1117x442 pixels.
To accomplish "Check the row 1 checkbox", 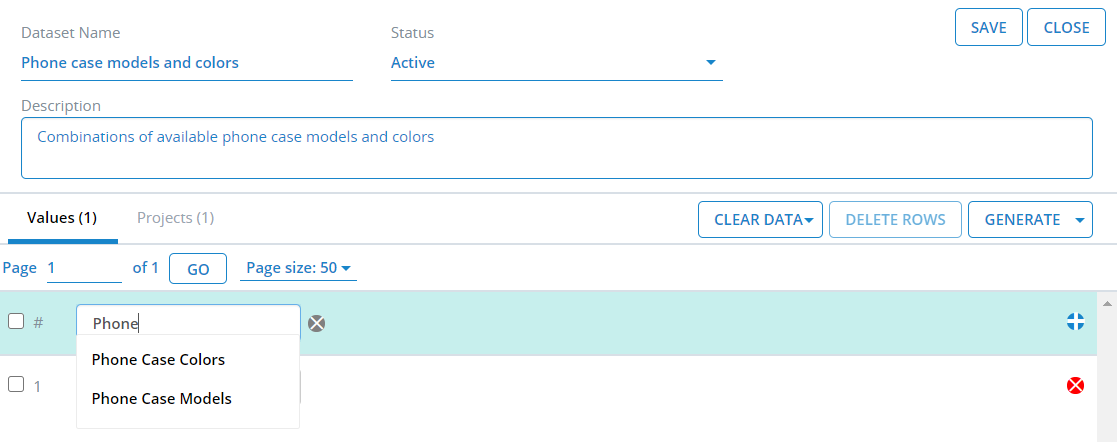I will (x=16, y=384).
